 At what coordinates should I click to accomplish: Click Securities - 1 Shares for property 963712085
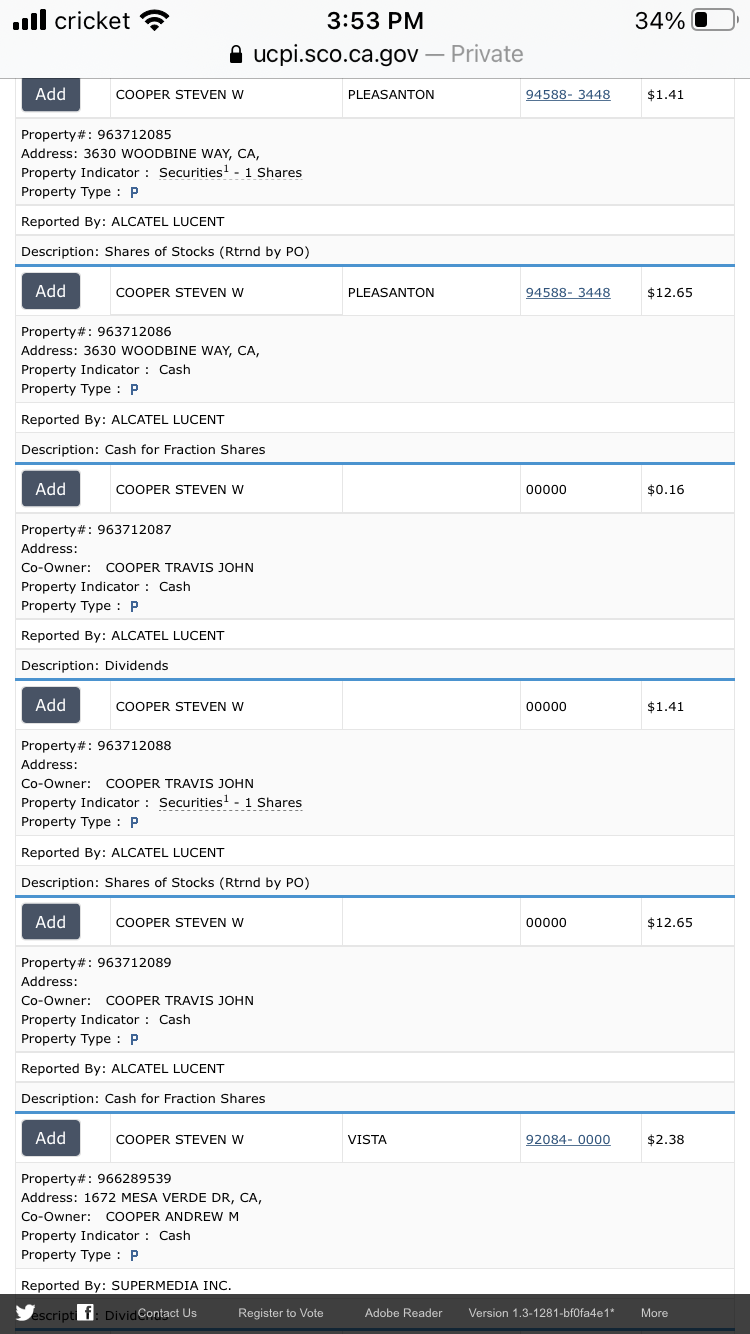point(230,172)
